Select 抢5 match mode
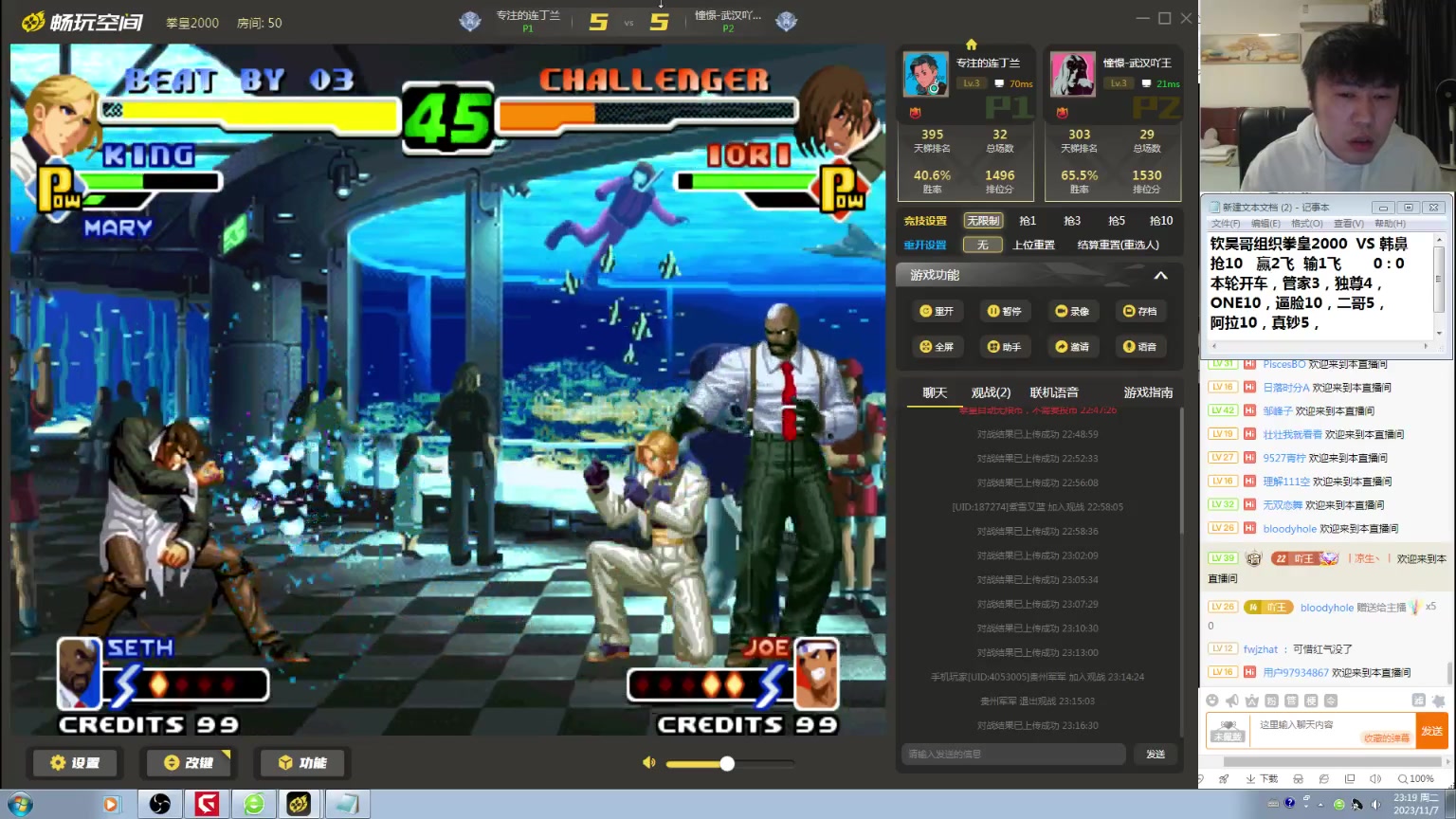Viewport: 1456px width, 819px height. point(1117,221)
